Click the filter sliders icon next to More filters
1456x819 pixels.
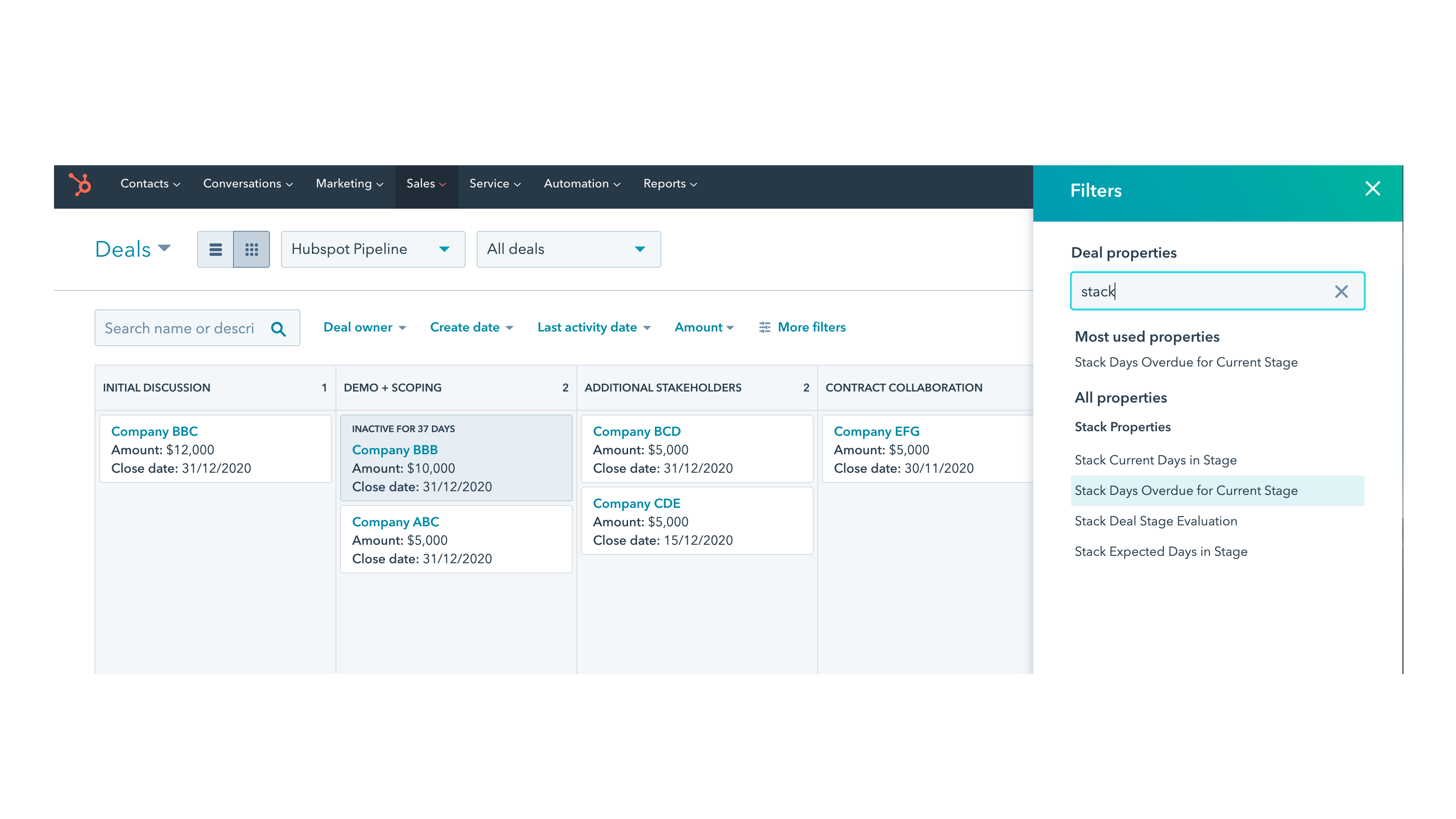[x=764, y=327]
